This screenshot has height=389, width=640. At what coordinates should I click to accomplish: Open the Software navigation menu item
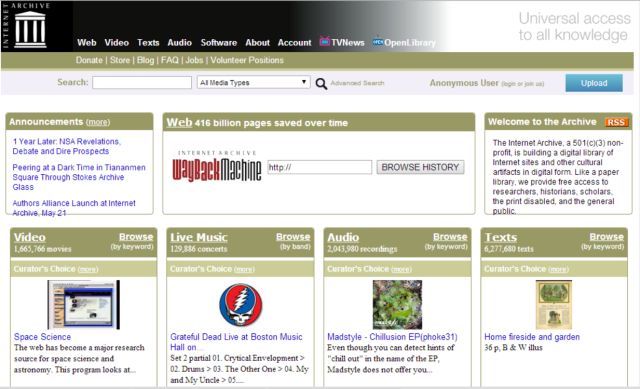(219, 42)
